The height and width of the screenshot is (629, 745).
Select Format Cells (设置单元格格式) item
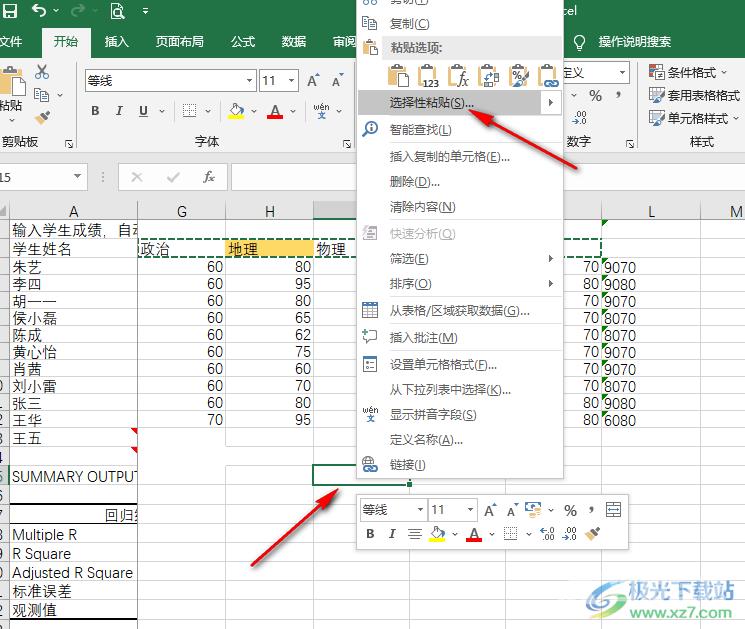tap(459, 365)
